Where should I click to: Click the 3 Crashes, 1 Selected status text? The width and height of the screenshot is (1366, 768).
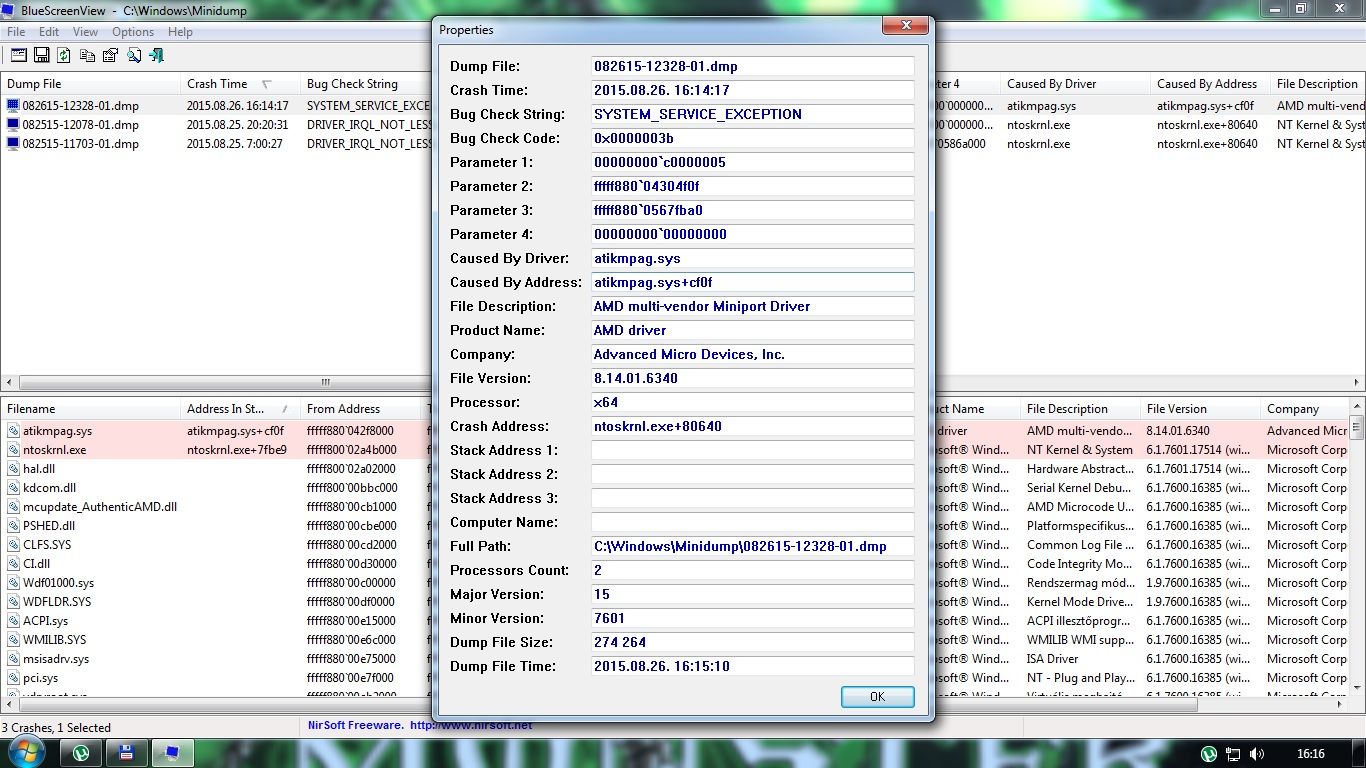(x=56, y=727)
